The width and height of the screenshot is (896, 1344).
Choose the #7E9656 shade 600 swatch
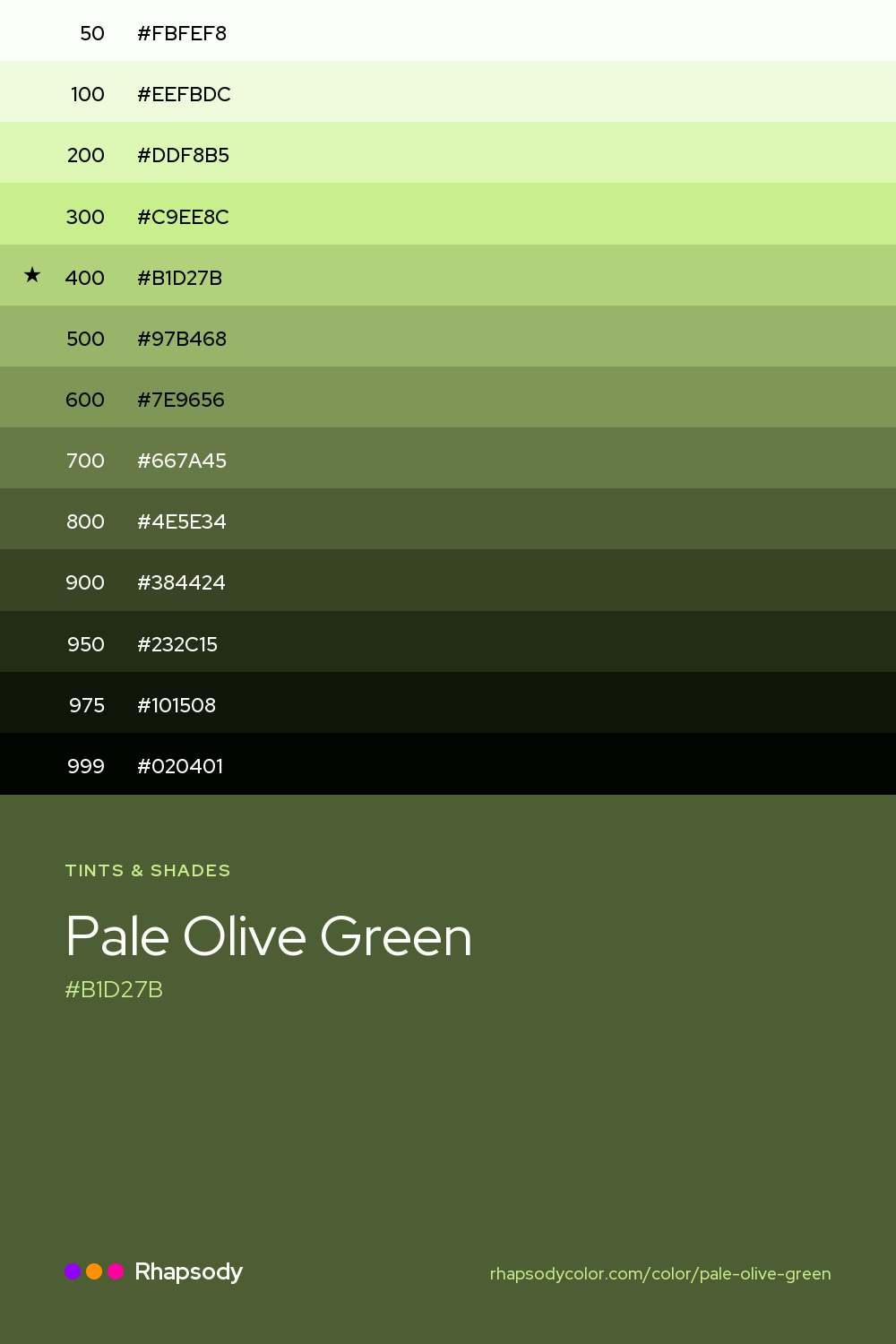(x=448, y=397)
